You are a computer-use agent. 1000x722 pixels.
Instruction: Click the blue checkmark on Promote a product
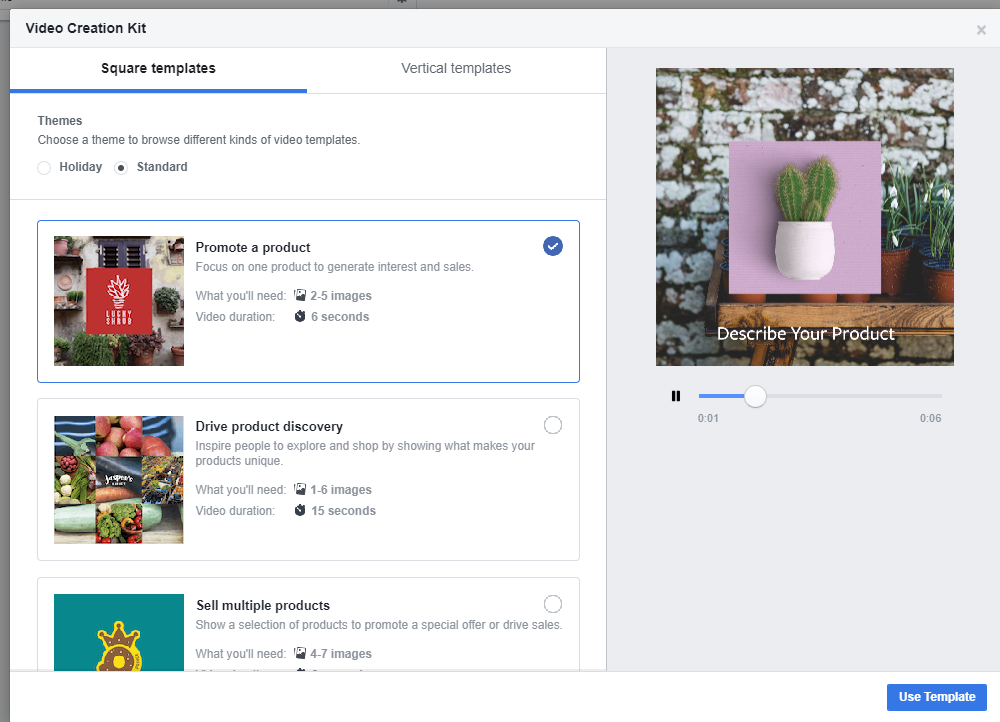coord(553,246)
